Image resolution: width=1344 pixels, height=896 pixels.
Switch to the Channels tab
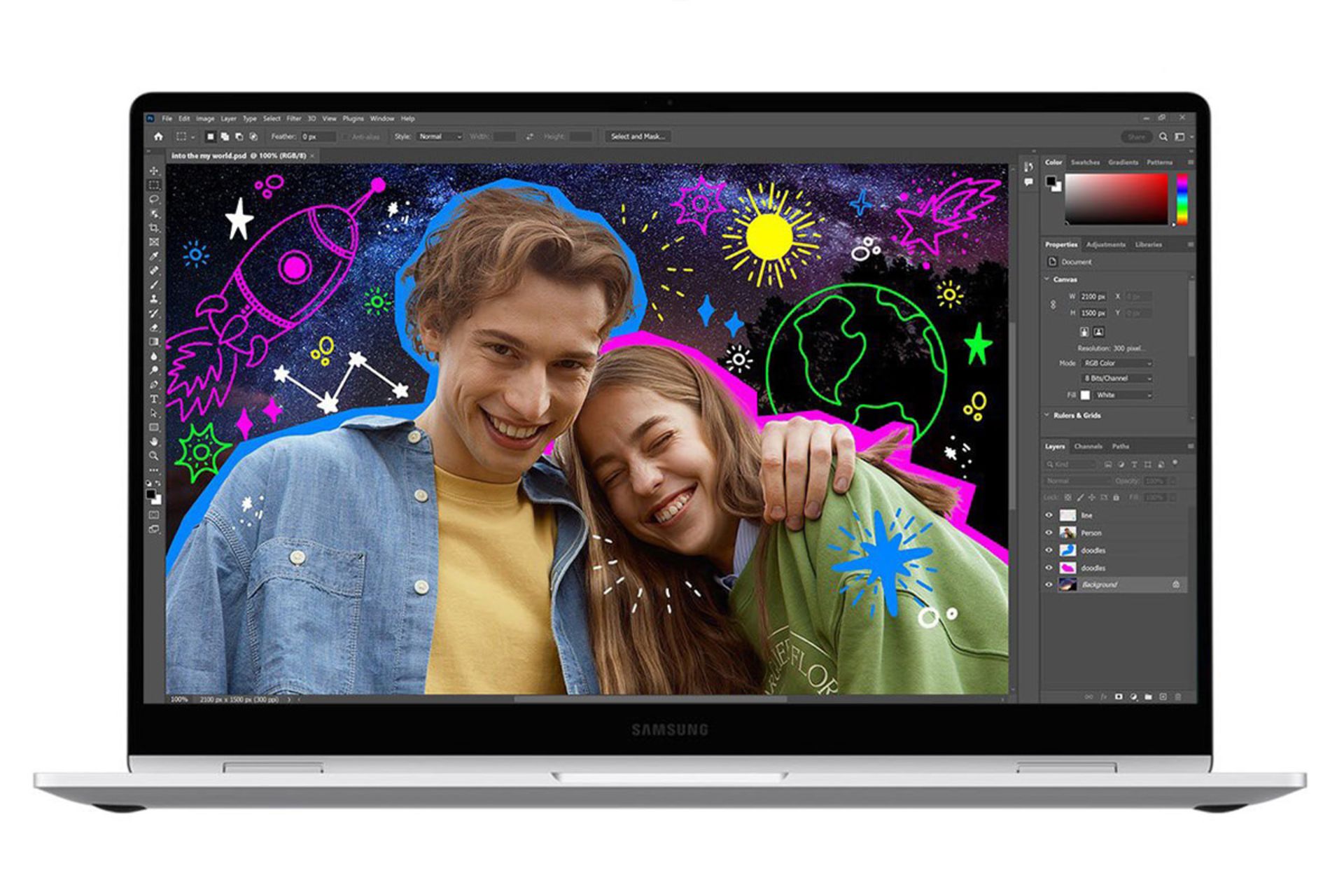1088,446
